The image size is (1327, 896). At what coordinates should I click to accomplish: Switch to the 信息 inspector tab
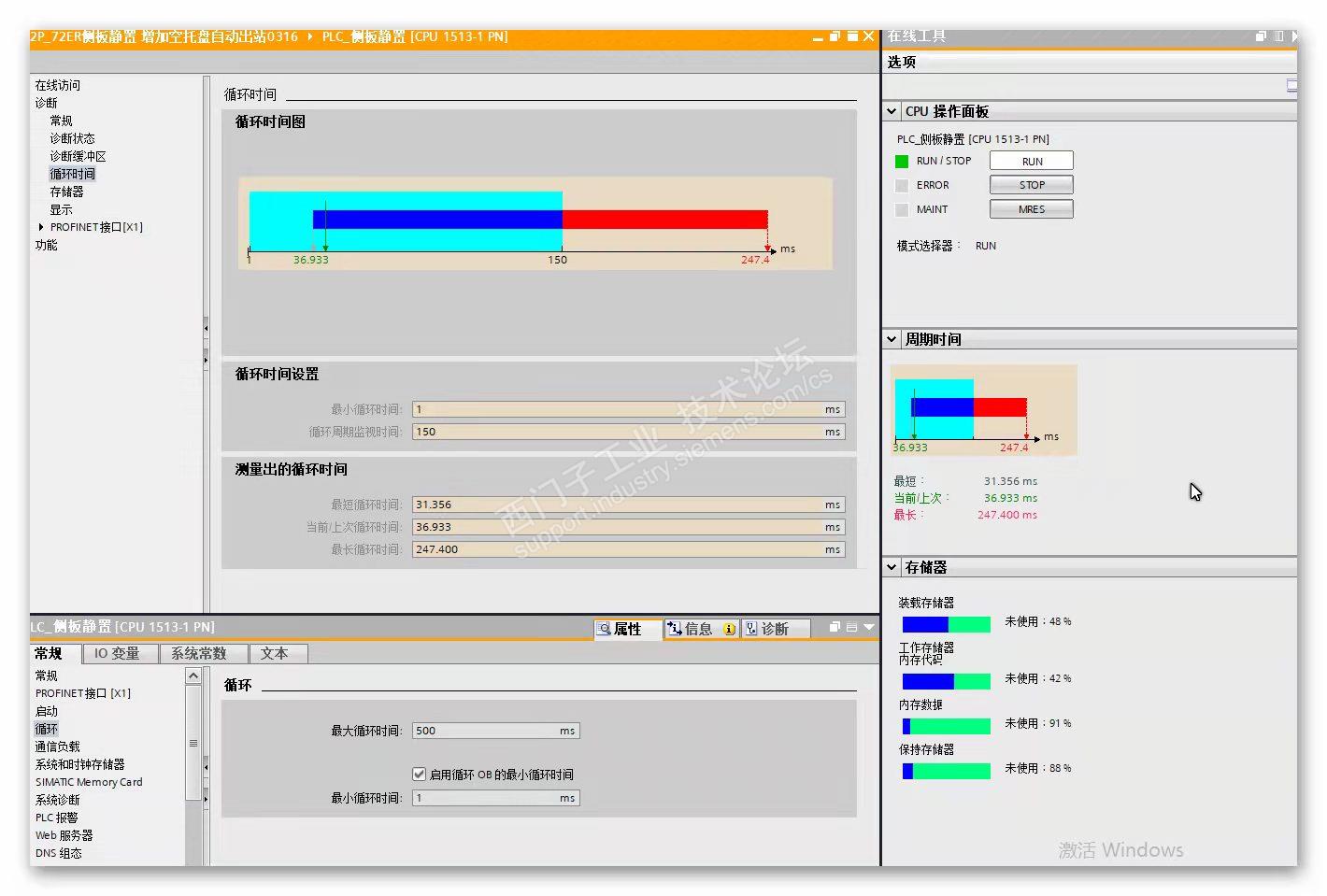[x=700, y=629]
